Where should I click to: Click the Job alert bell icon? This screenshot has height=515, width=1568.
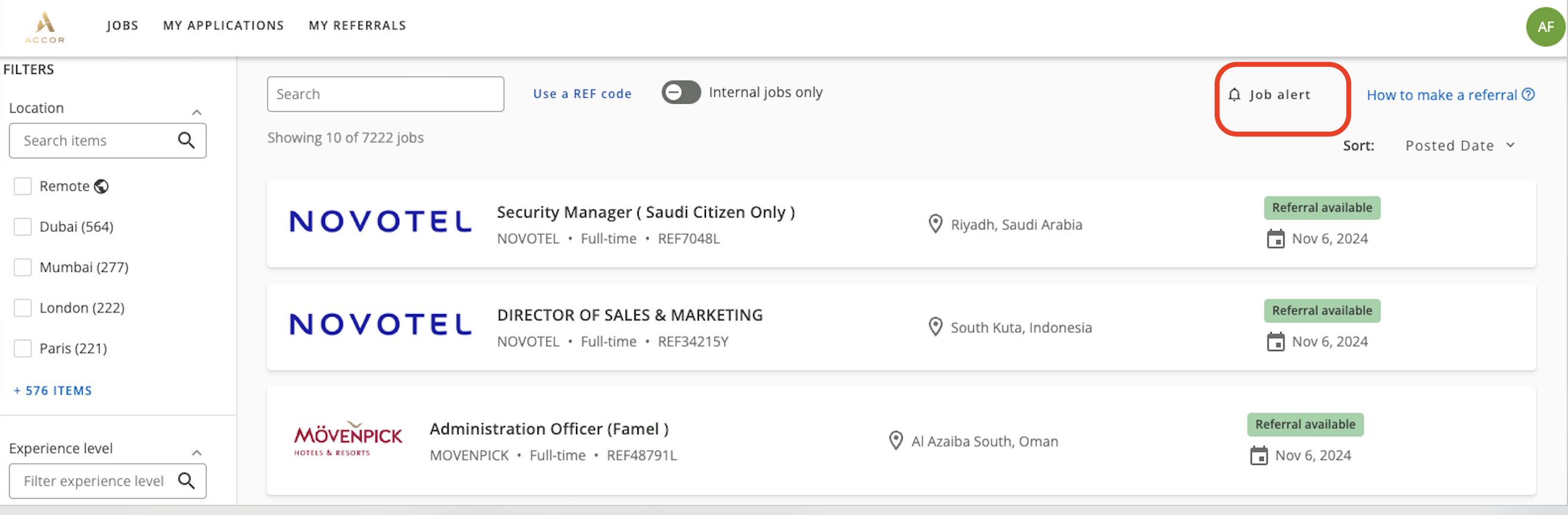[x=1234, y=95]
